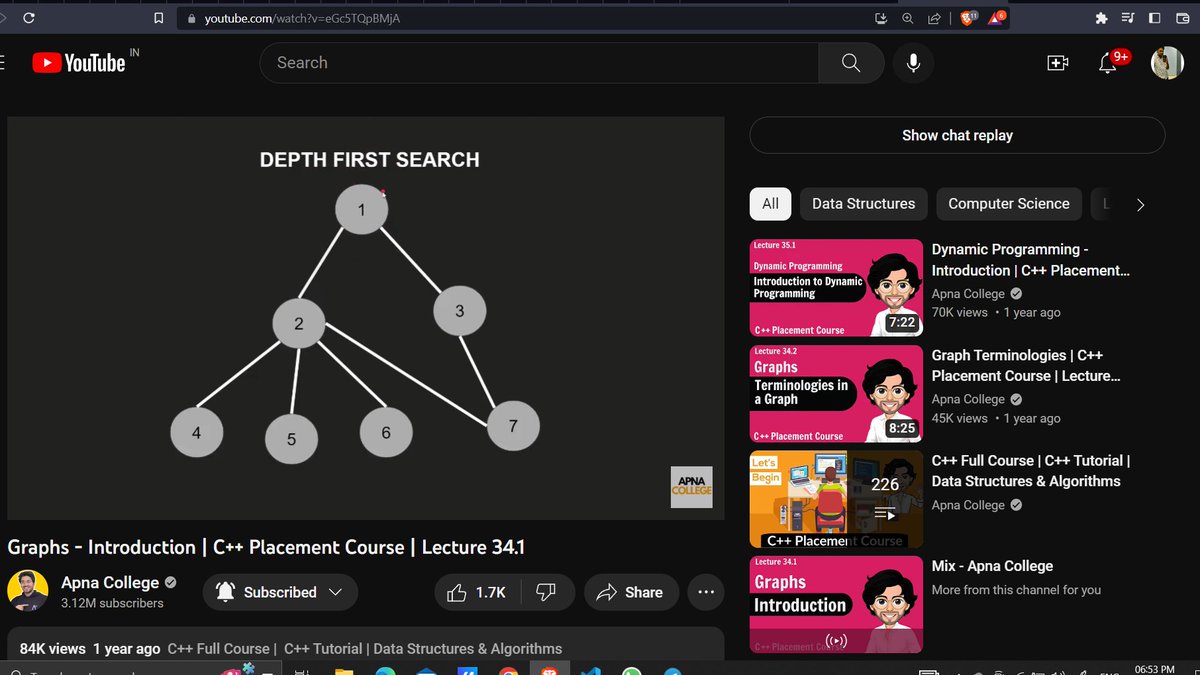Click the taskbar clock showing 06:53 PM

tap(1155, 668)
